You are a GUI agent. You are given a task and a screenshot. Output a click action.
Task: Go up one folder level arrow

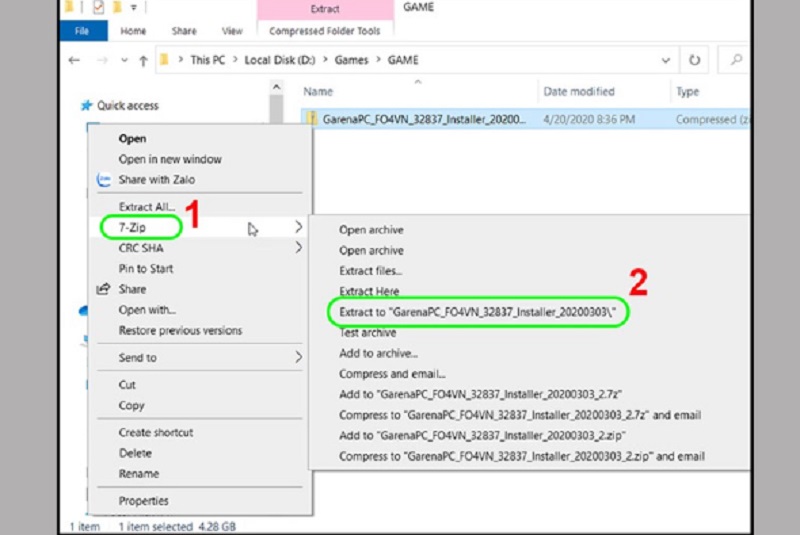pos(143,61)
